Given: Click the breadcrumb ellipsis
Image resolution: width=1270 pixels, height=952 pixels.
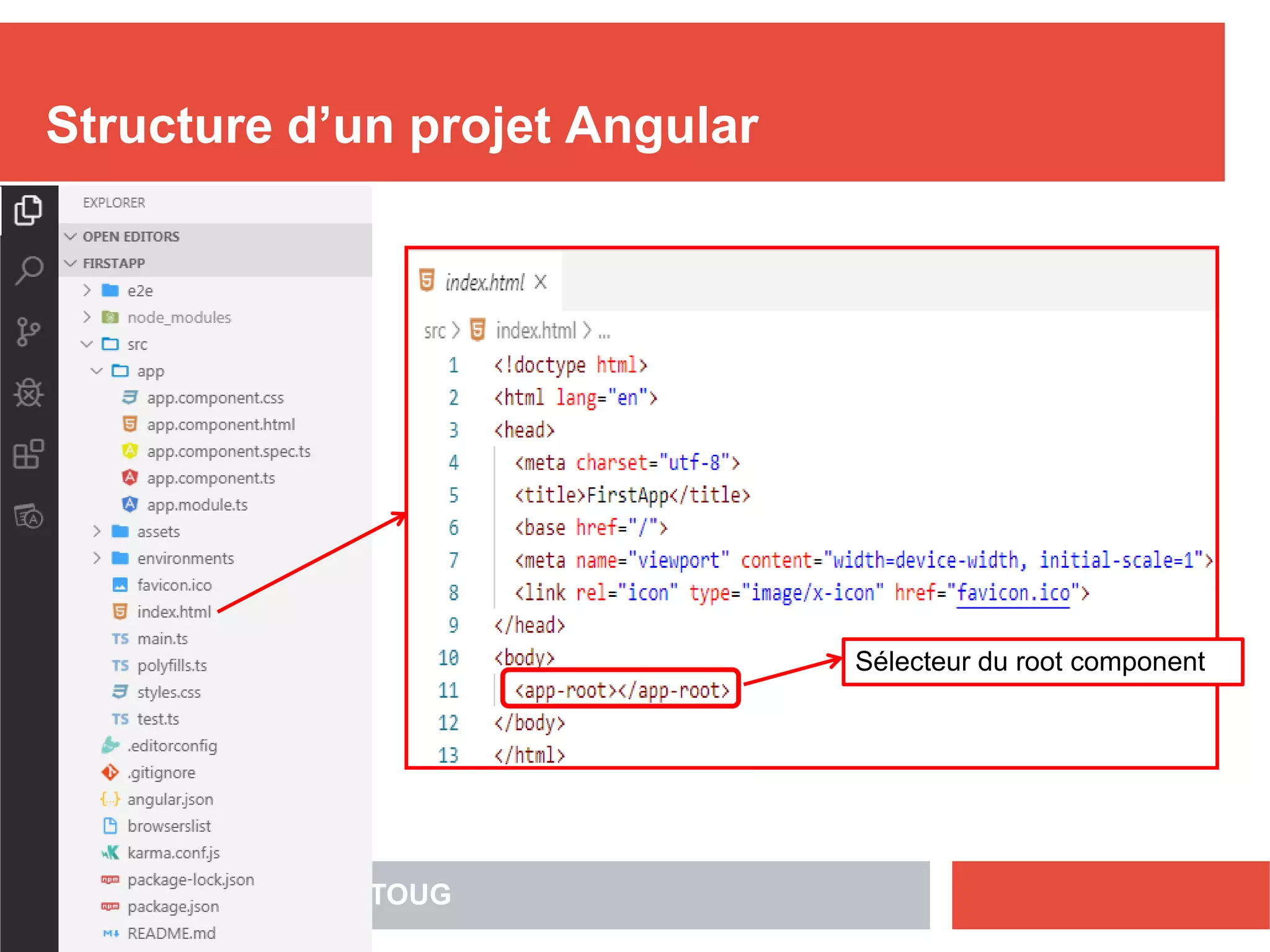Looking at the screenshot, I should click(x=605, y=335).
